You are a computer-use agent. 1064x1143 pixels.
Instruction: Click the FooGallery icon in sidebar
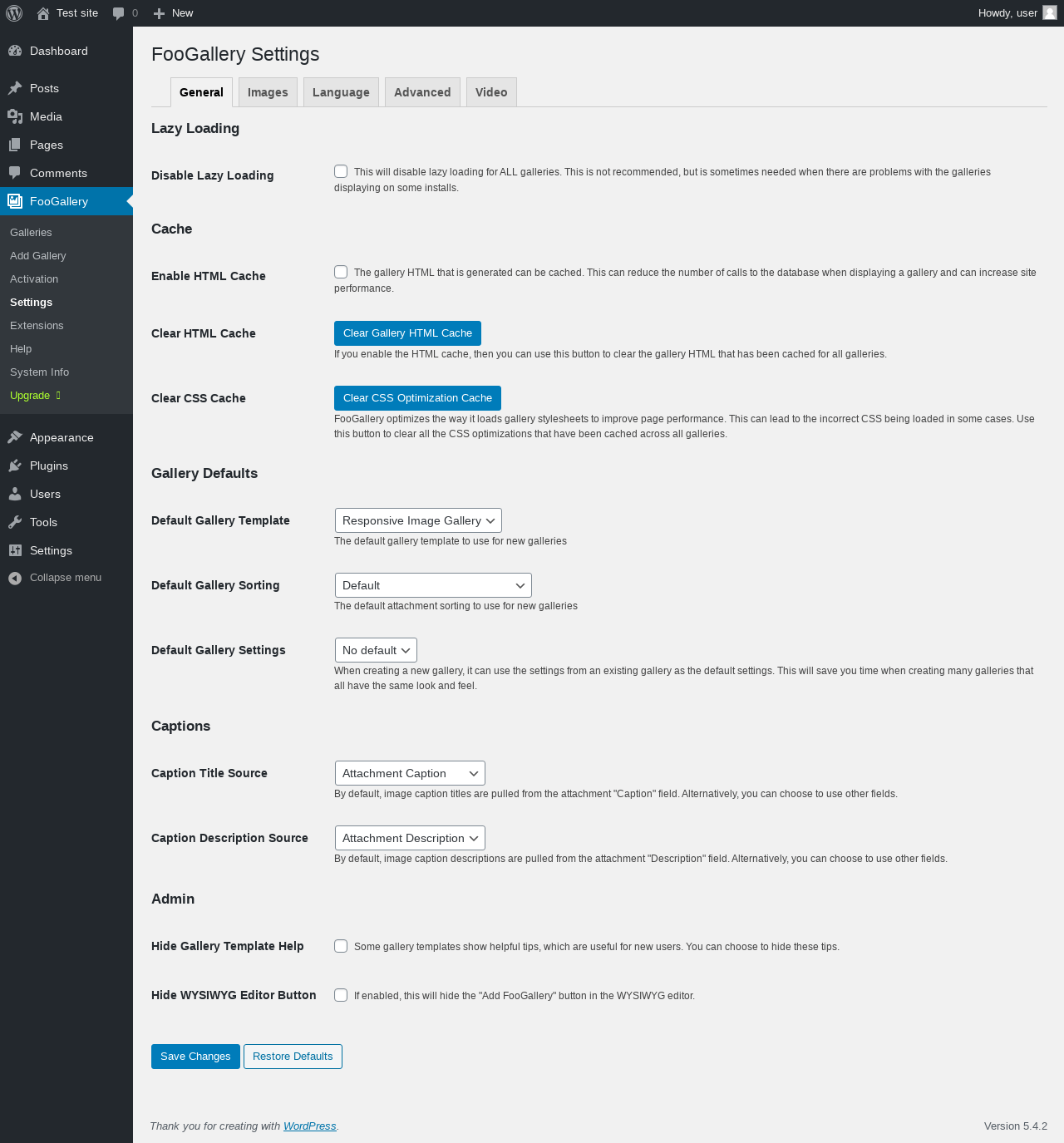(x=15, y=201)
